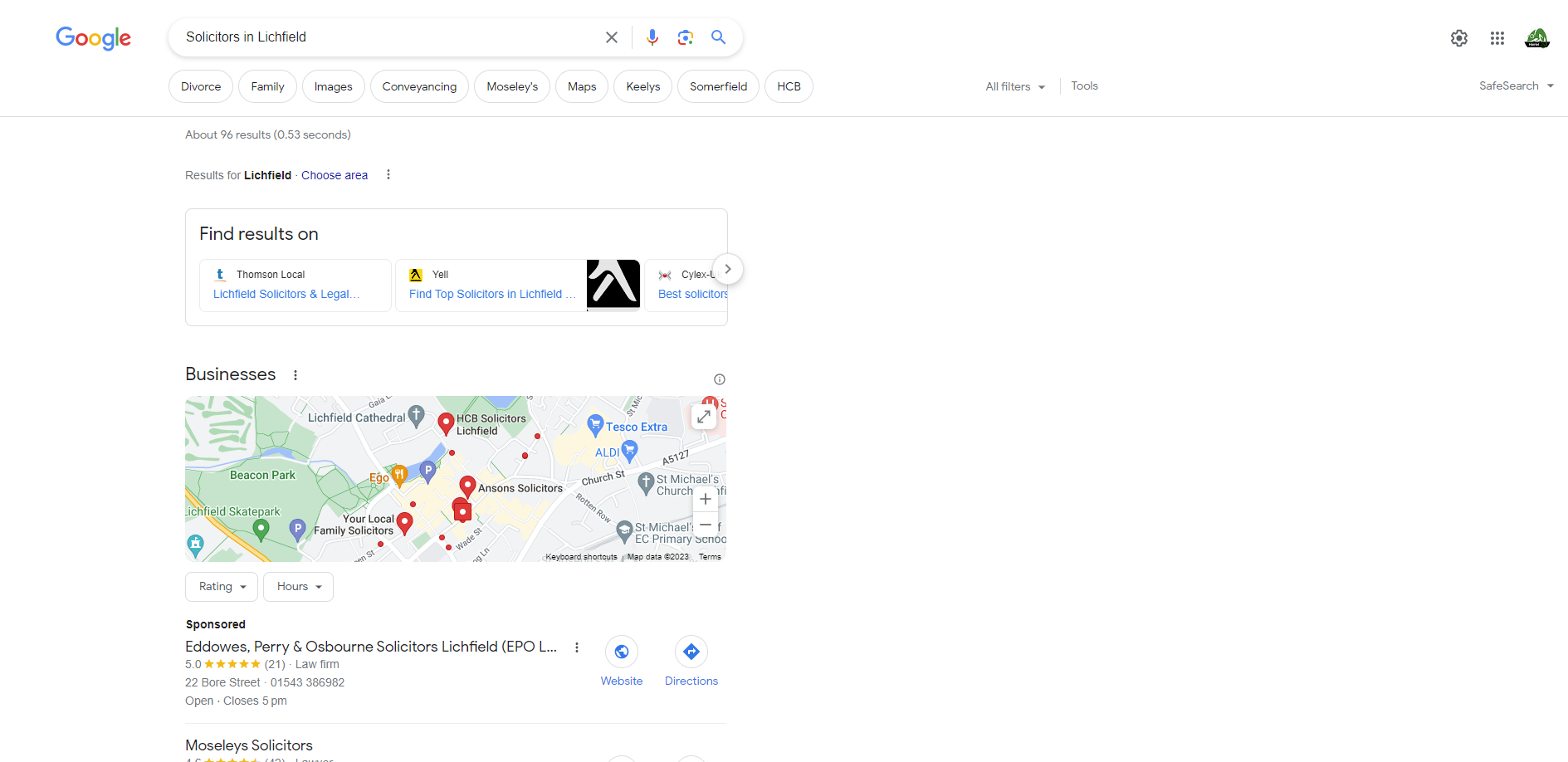Open Eddowes Perry & Osbourne website icon

[x=622, y=652]
